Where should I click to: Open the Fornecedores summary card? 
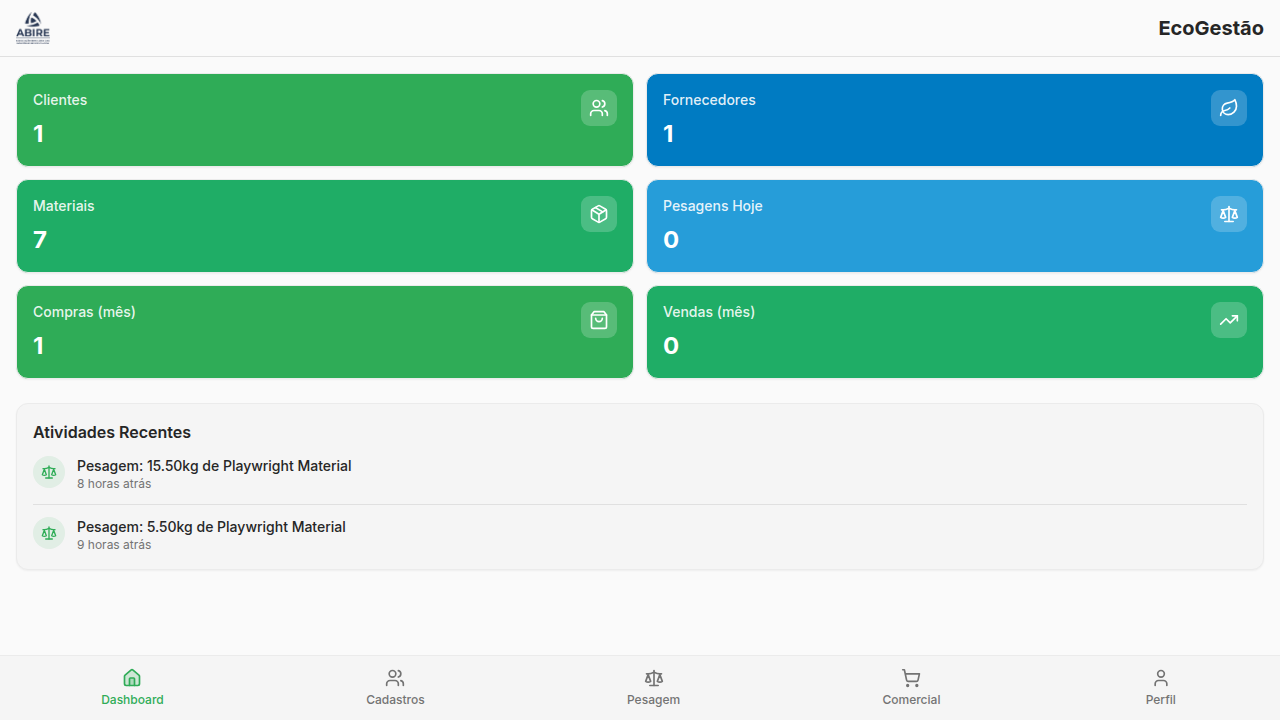click(930, 120)
